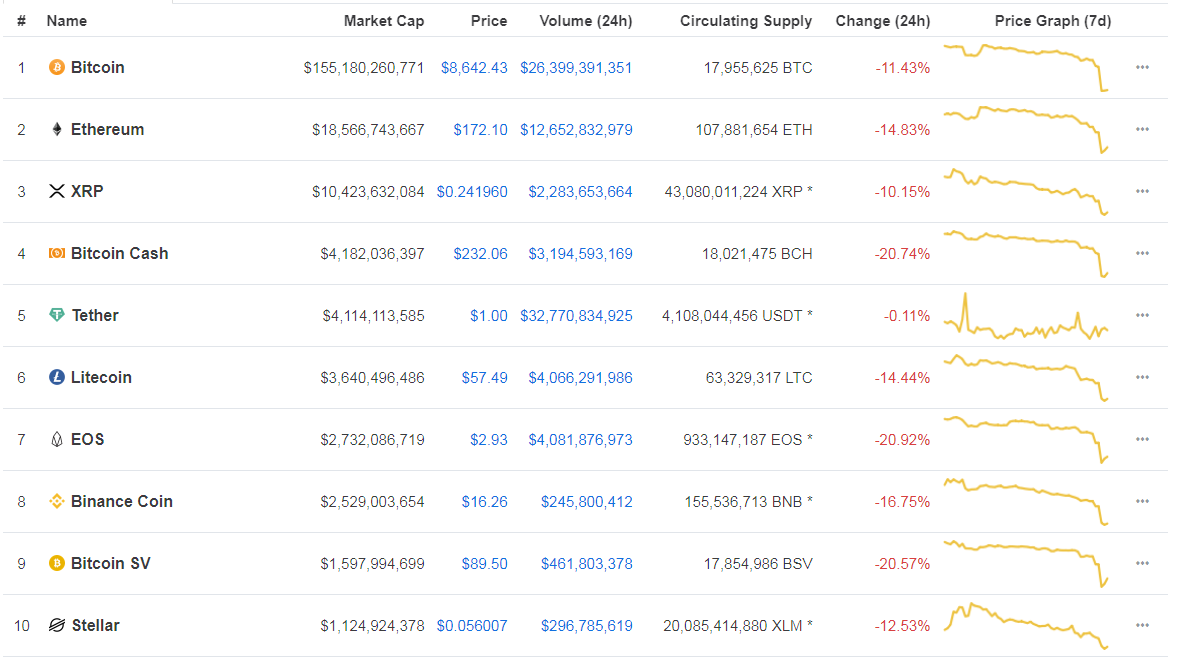
Task: Click Bitcoin price $8,642.43
Action: [x=474, y=68]
